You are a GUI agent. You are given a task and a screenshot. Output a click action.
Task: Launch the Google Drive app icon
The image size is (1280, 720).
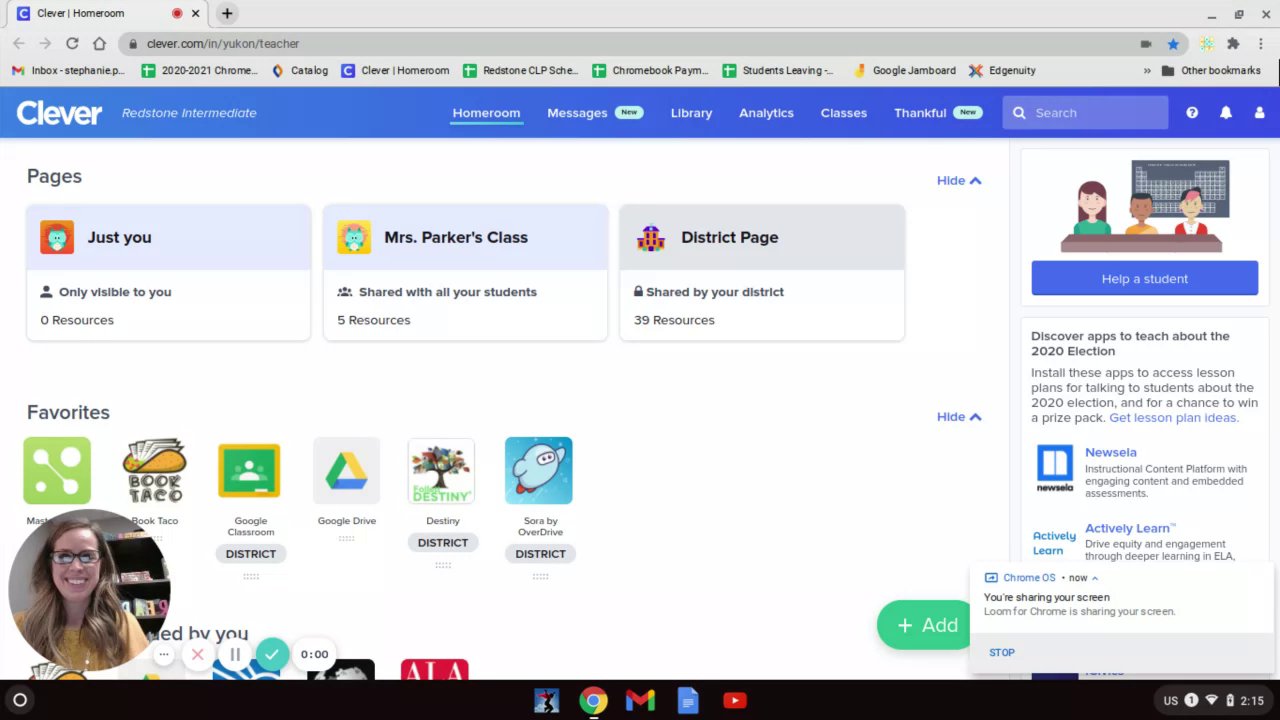(x=346, y=470)
